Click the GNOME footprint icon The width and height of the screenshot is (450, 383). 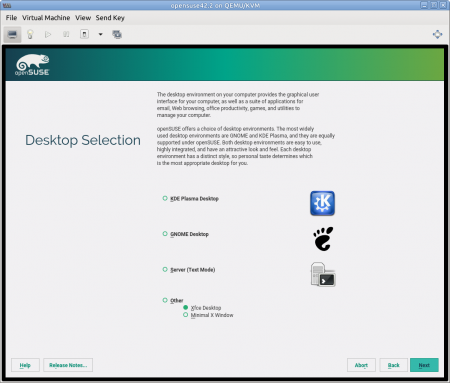pyautogui.click(x=323, y=239)
